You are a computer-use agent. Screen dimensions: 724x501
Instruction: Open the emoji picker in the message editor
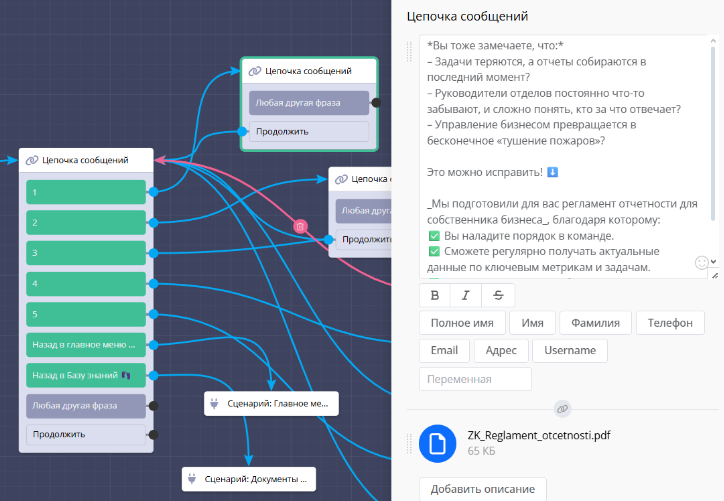[x=702, y=262]
